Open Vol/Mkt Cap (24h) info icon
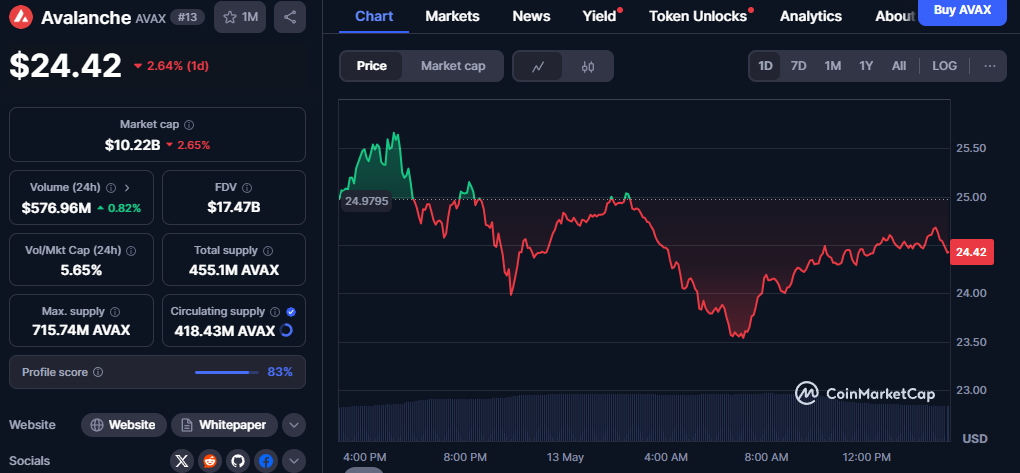The width and height of the screenshot is (1020, 473). click(131, 250)
